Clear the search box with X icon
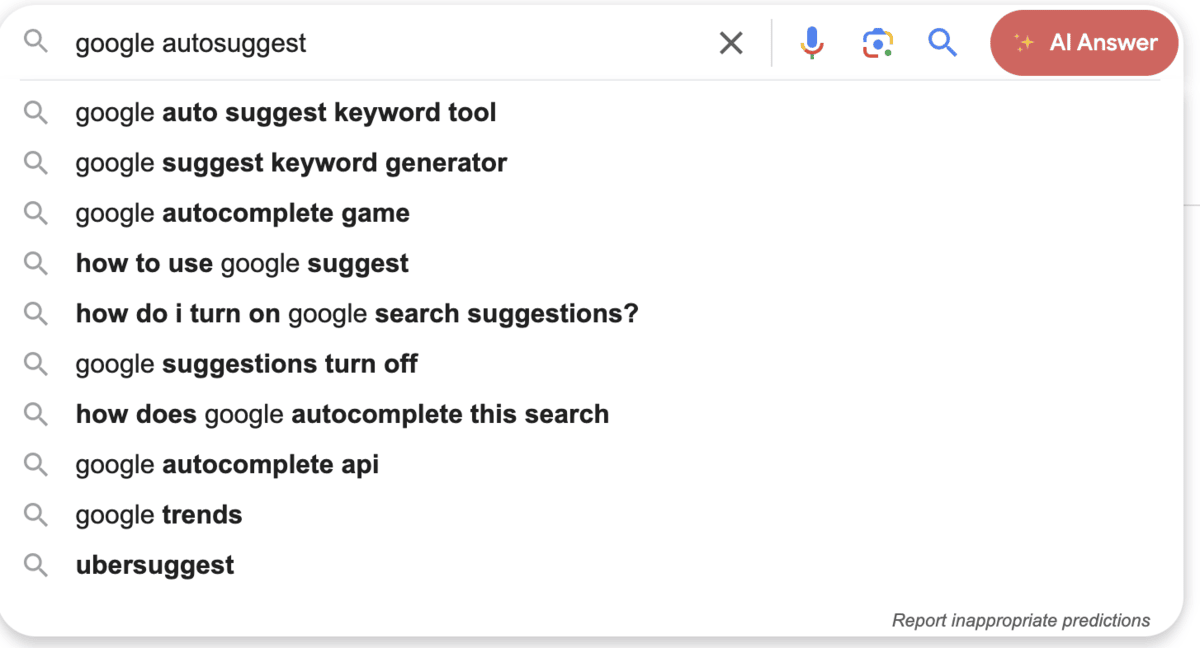The image size is (1200, 648). [731, 43]
